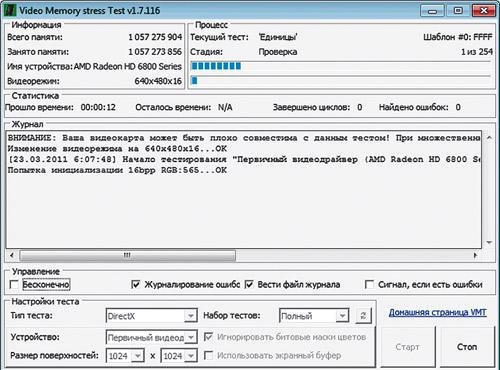
Task: Click the current test name 'Единицы'
Action: pyautogui.click(x=278, y=37)
